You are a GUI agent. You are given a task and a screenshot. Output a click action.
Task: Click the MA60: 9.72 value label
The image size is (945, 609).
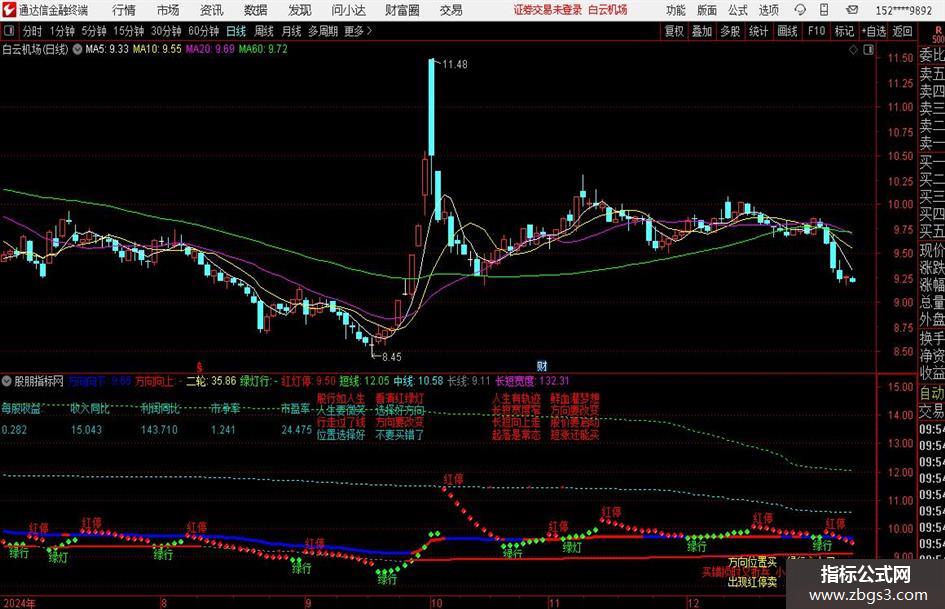(263, 49)
